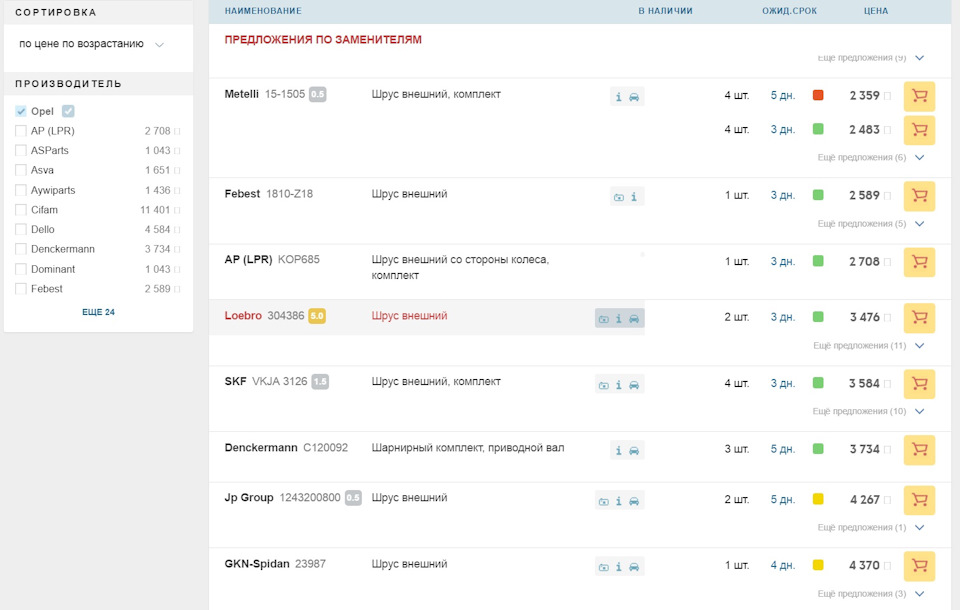Enable the AP (LPR) manufacturer filter
960x610 pixels.
21,131
